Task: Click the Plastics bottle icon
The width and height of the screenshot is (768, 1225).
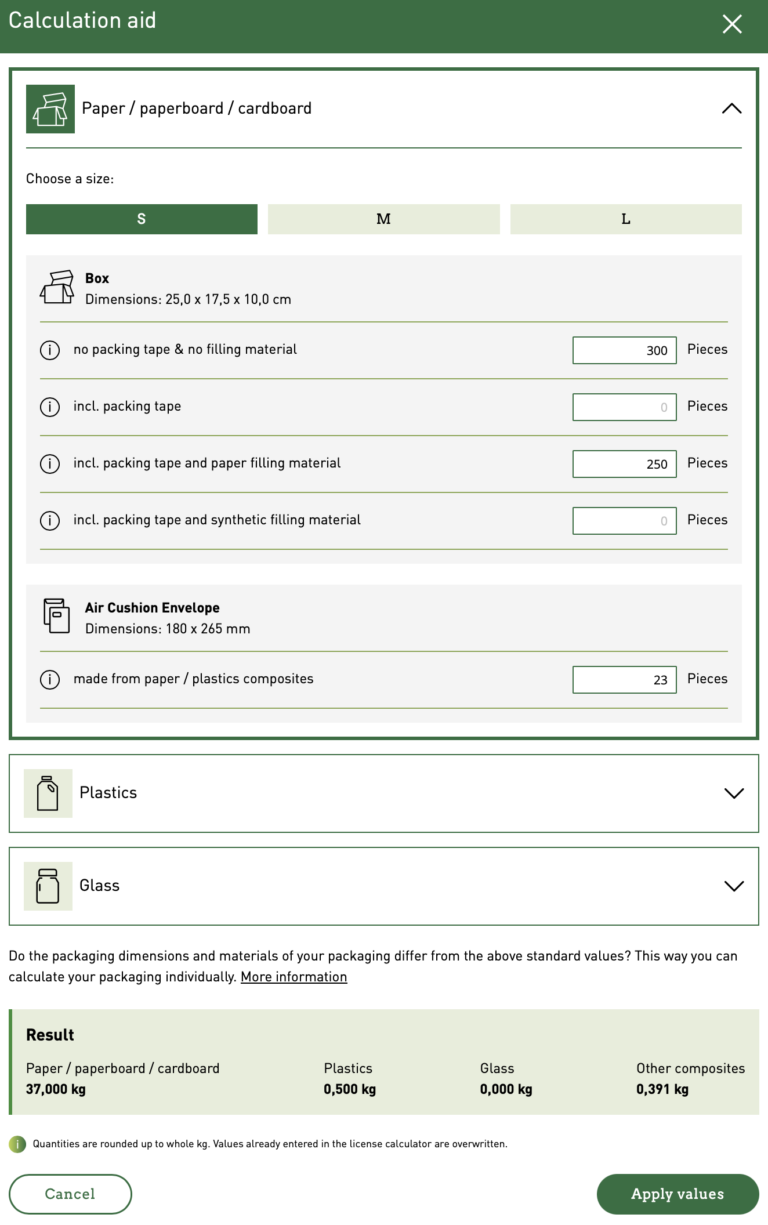Action: coord(48,793)
